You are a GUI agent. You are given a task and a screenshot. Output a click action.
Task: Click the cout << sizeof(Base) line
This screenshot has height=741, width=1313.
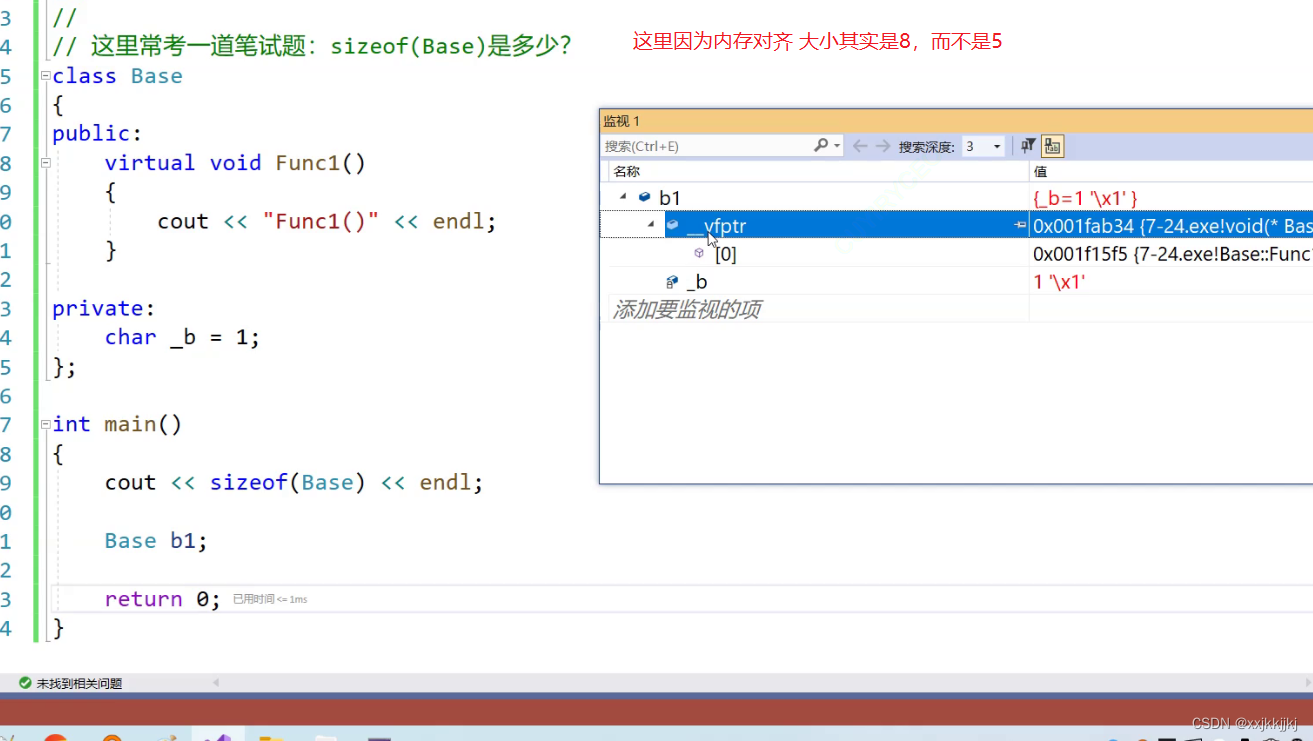tap(294, 482)
